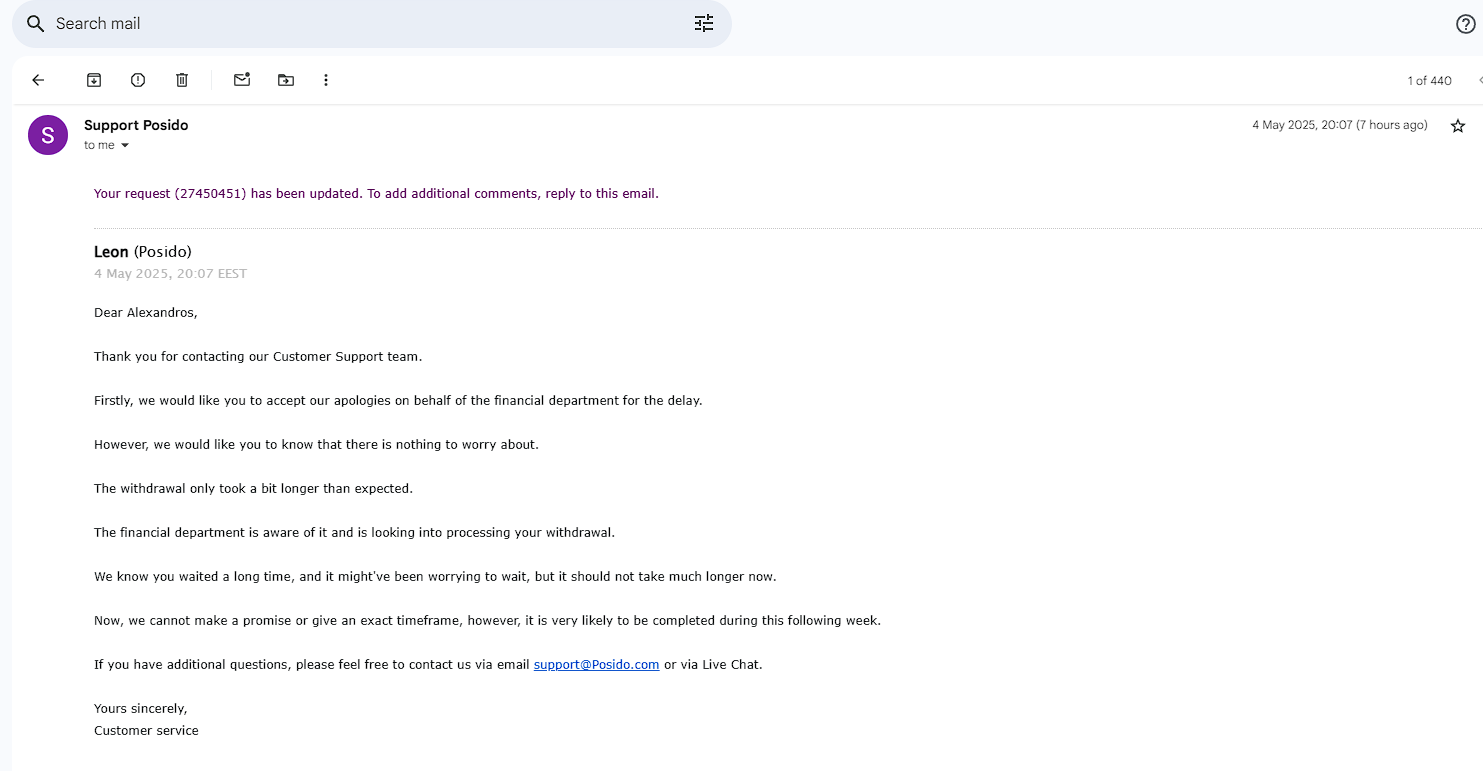Mark the email as unread
This screenshot has height=771, width=1483.
click(242, 80)
